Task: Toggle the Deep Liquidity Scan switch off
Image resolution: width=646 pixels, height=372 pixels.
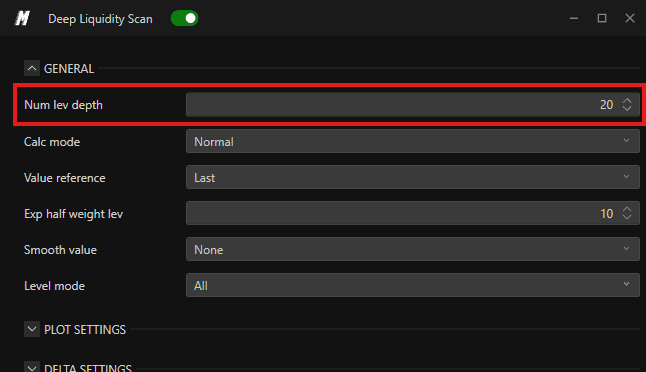Action: (185, 19)
